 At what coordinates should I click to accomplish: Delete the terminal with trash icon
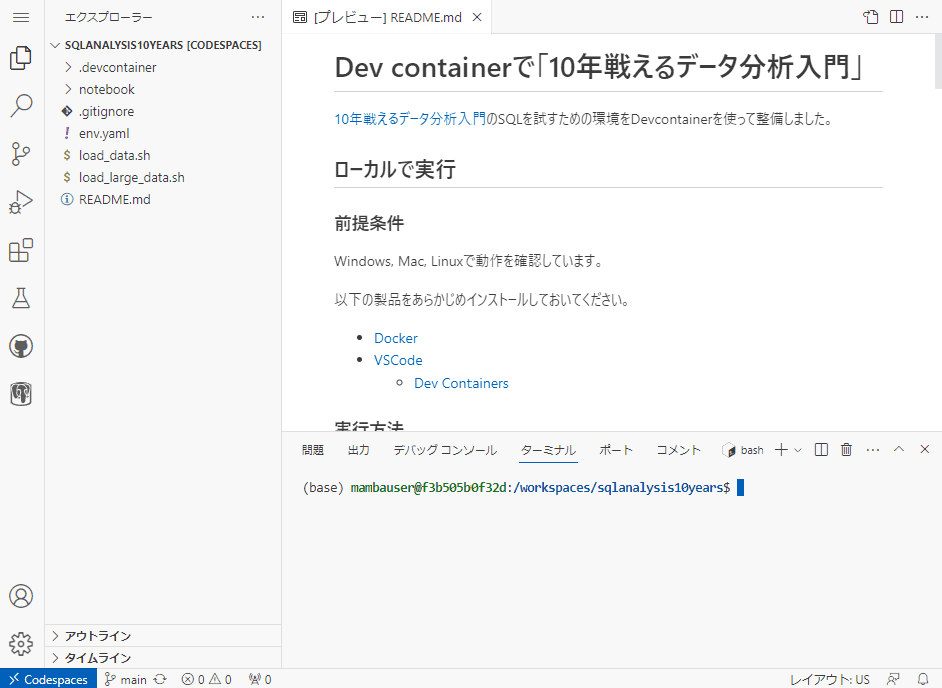tap(846, 450)
